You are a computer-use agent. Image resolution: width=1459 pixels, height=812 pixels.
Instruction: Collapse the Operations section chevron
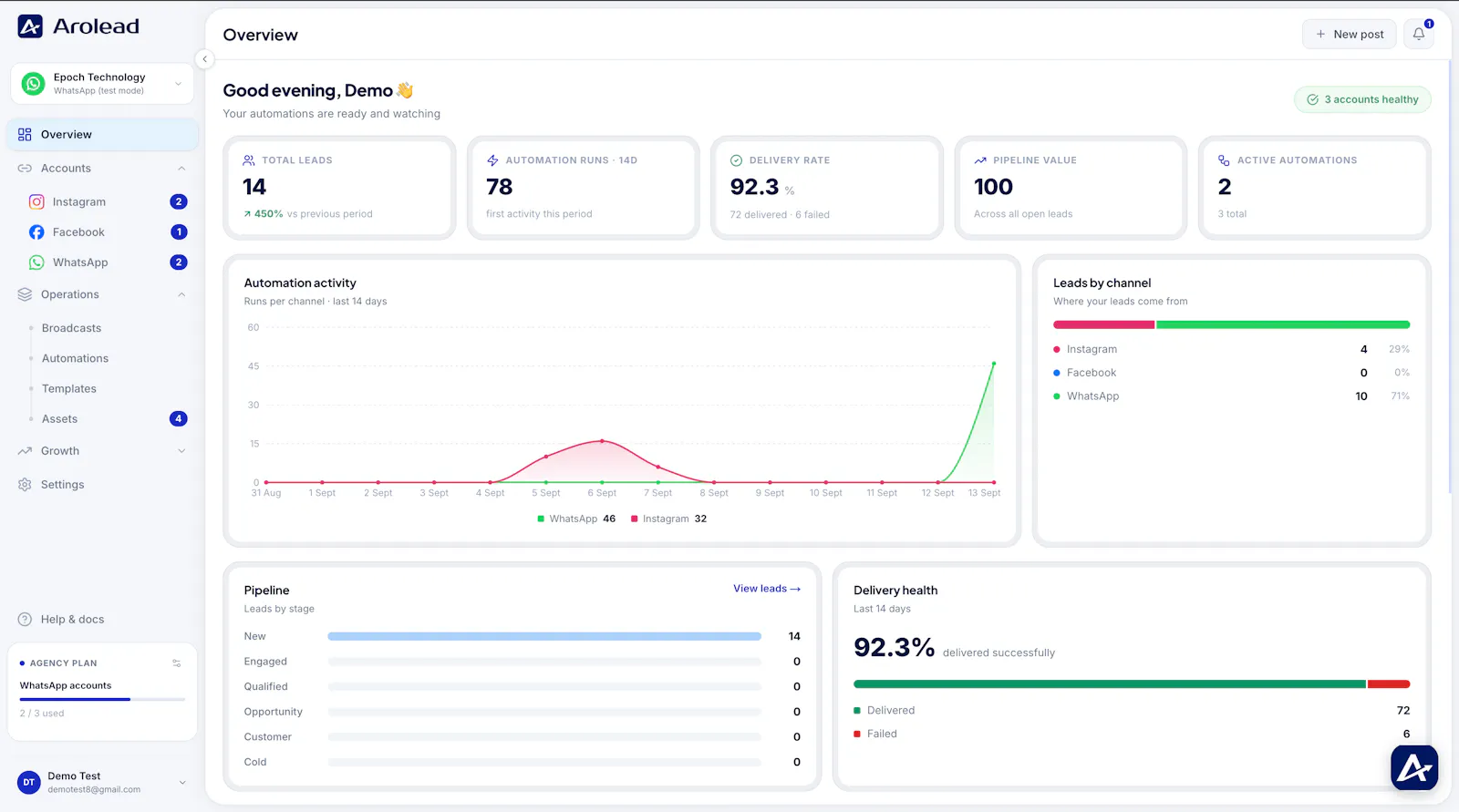point(181,294)
